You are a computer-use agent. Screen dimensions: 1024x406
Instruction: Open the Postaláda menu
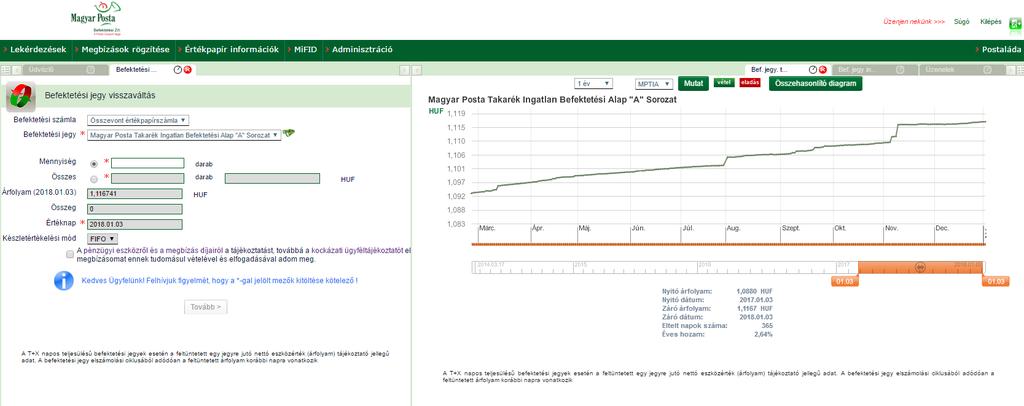pyautogui.click(x=1001, y=50)
